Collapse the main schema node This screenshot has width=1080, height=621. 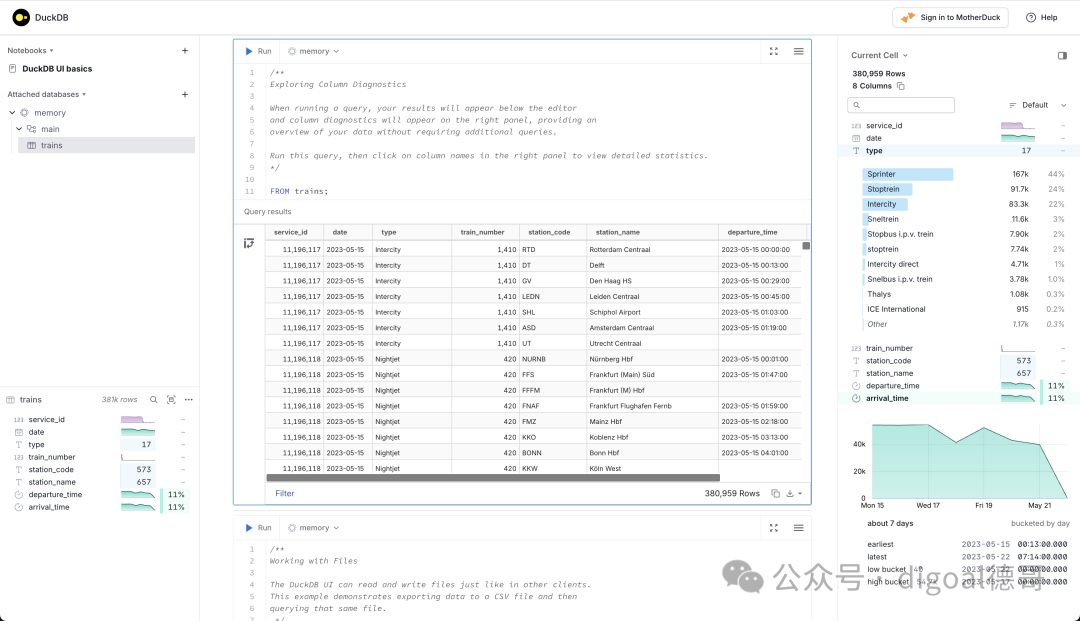point(19,129)
